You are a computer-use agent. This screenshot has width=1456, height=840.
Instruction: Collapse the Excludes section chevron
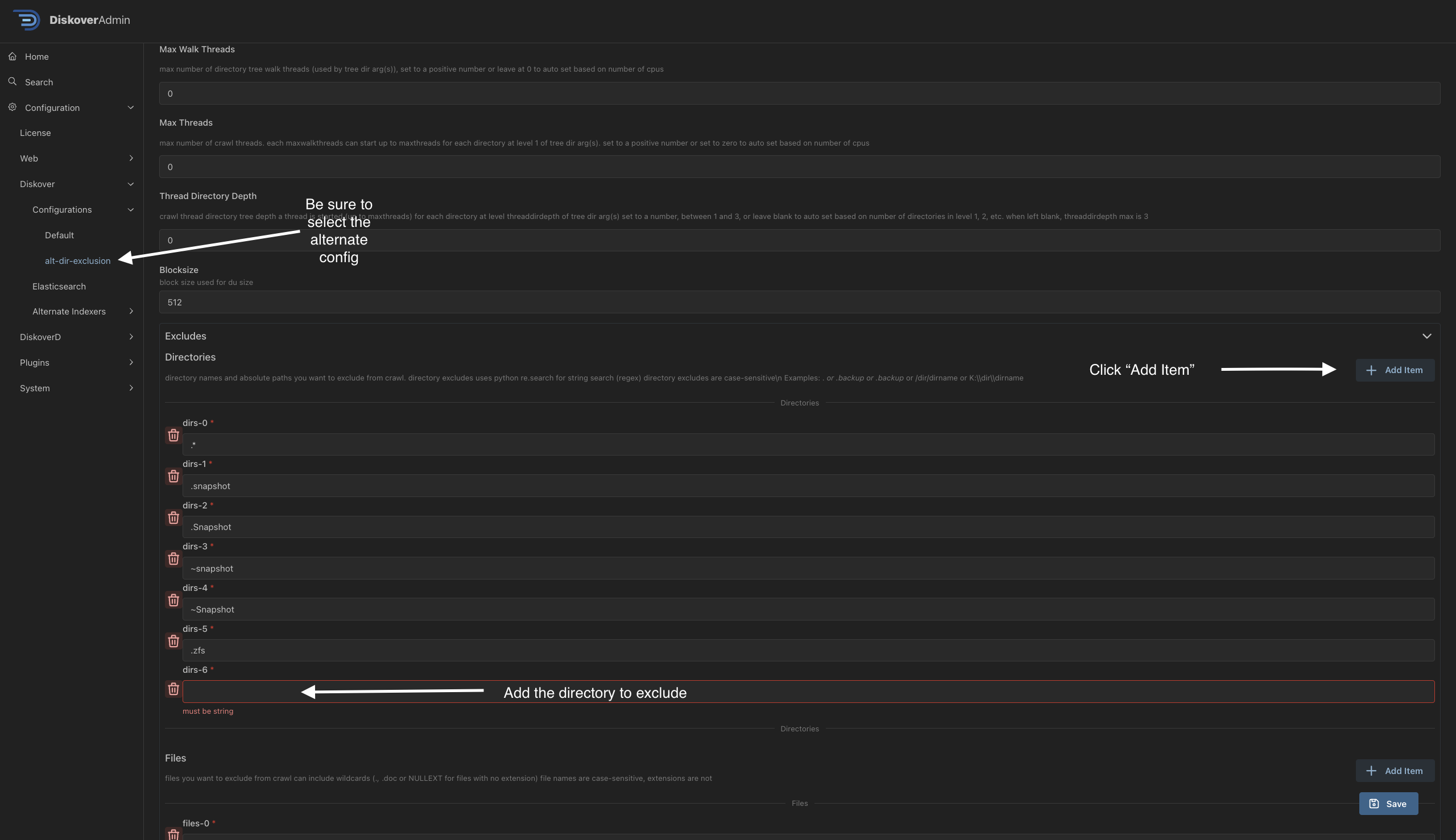coord(1426,336)
